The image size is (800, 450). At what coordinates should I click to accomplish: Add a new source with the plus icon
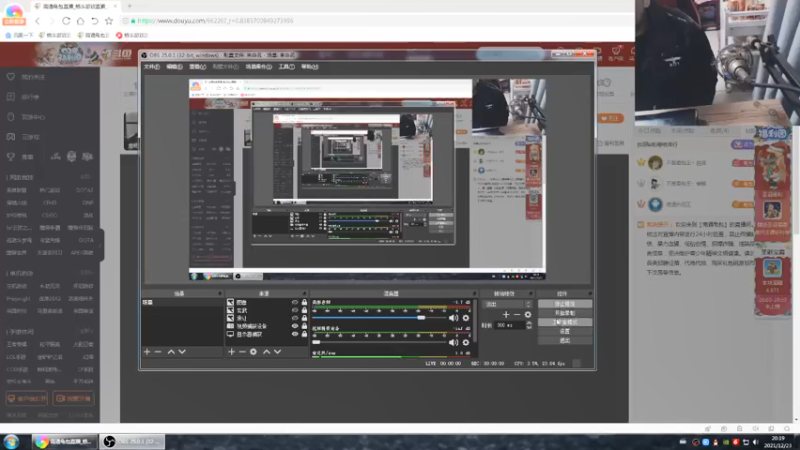pyautogui.click(x=231, y=352)
